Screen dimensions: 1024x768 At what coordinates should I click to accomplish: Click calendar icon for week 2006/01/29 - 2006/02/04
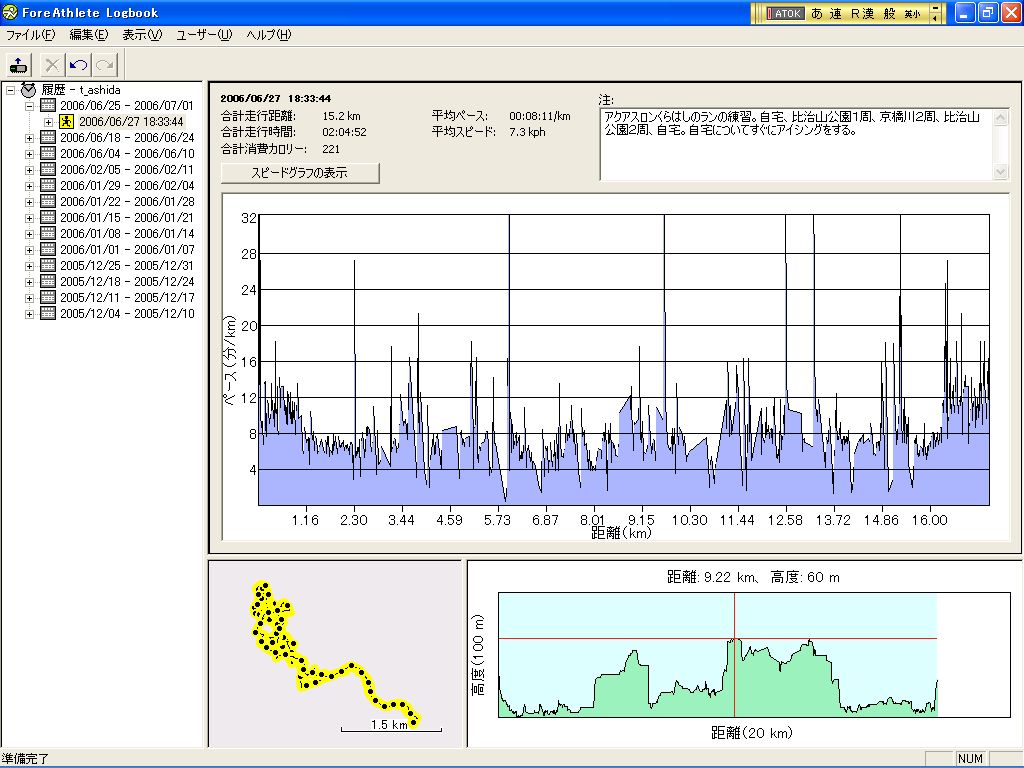pos(48,185)
